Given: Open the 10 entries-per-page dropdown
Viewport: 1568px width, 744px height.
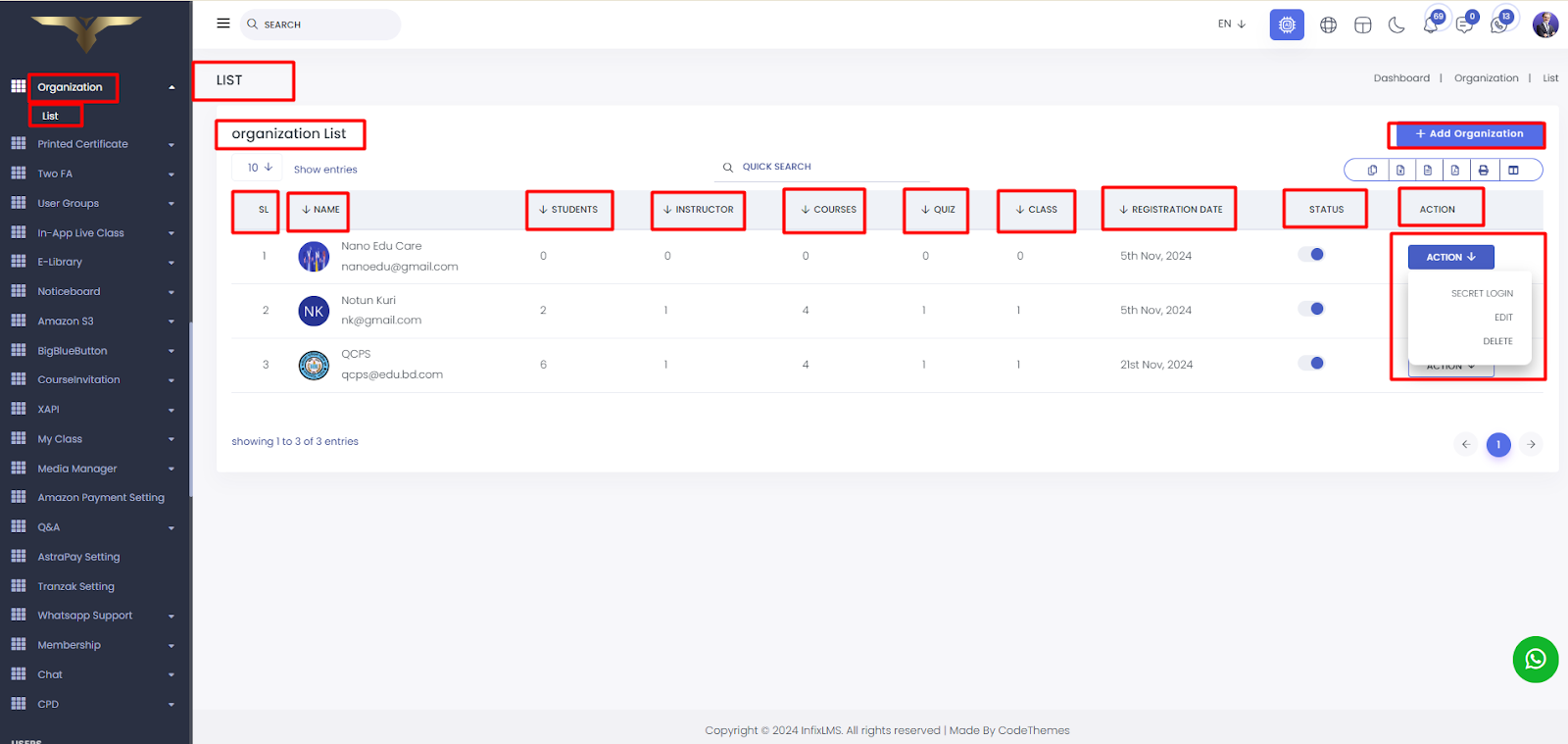Looking at the screenshot, I should (260, 168).
